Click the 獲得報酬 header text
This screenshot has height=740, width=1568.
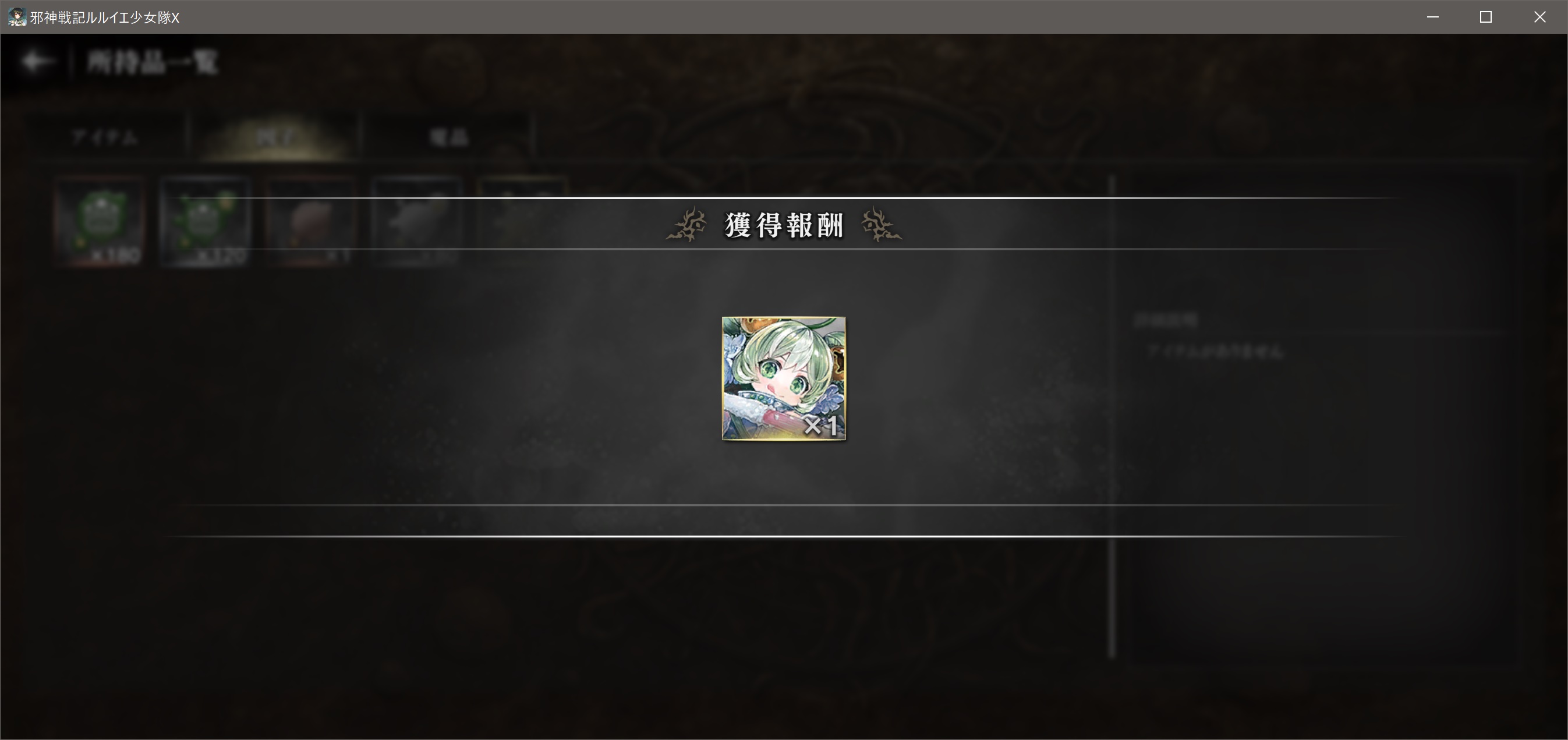pyautogui.click(x=784, y=225)
